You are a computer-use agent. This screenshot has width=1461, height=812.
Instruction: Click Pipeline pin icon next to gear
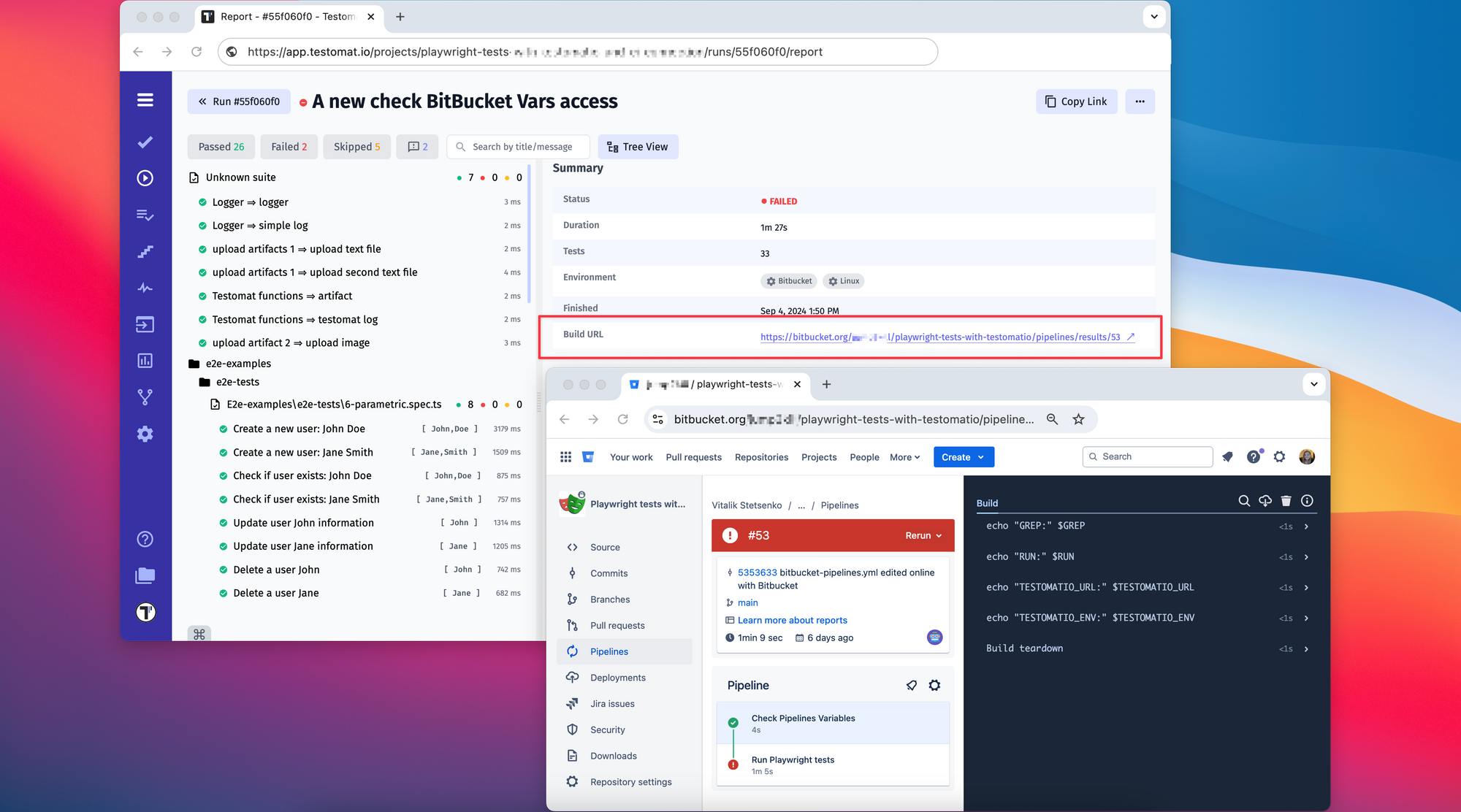coord(912,685)
